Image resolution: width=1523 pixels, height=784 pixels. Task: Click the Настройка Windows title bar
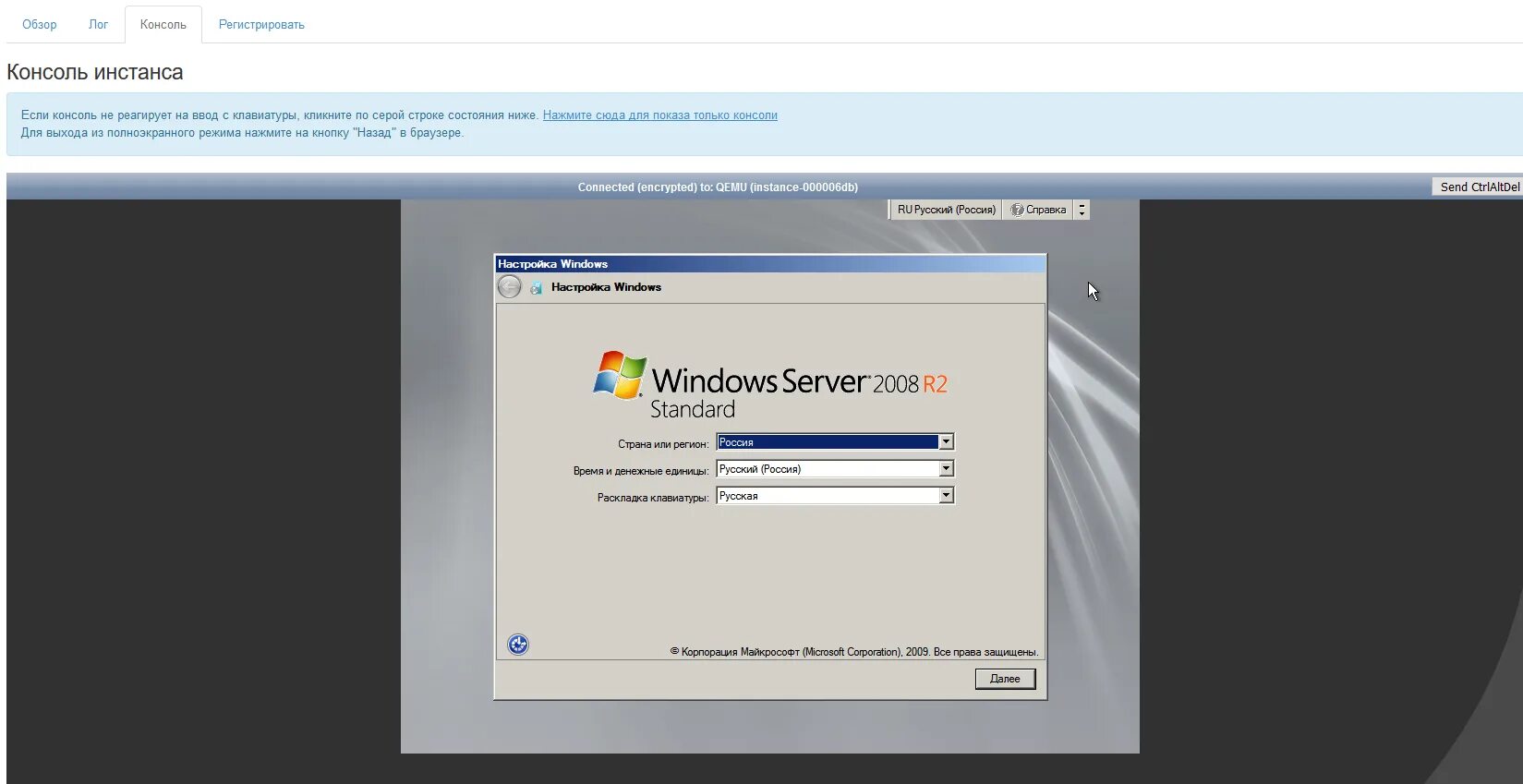770,264
